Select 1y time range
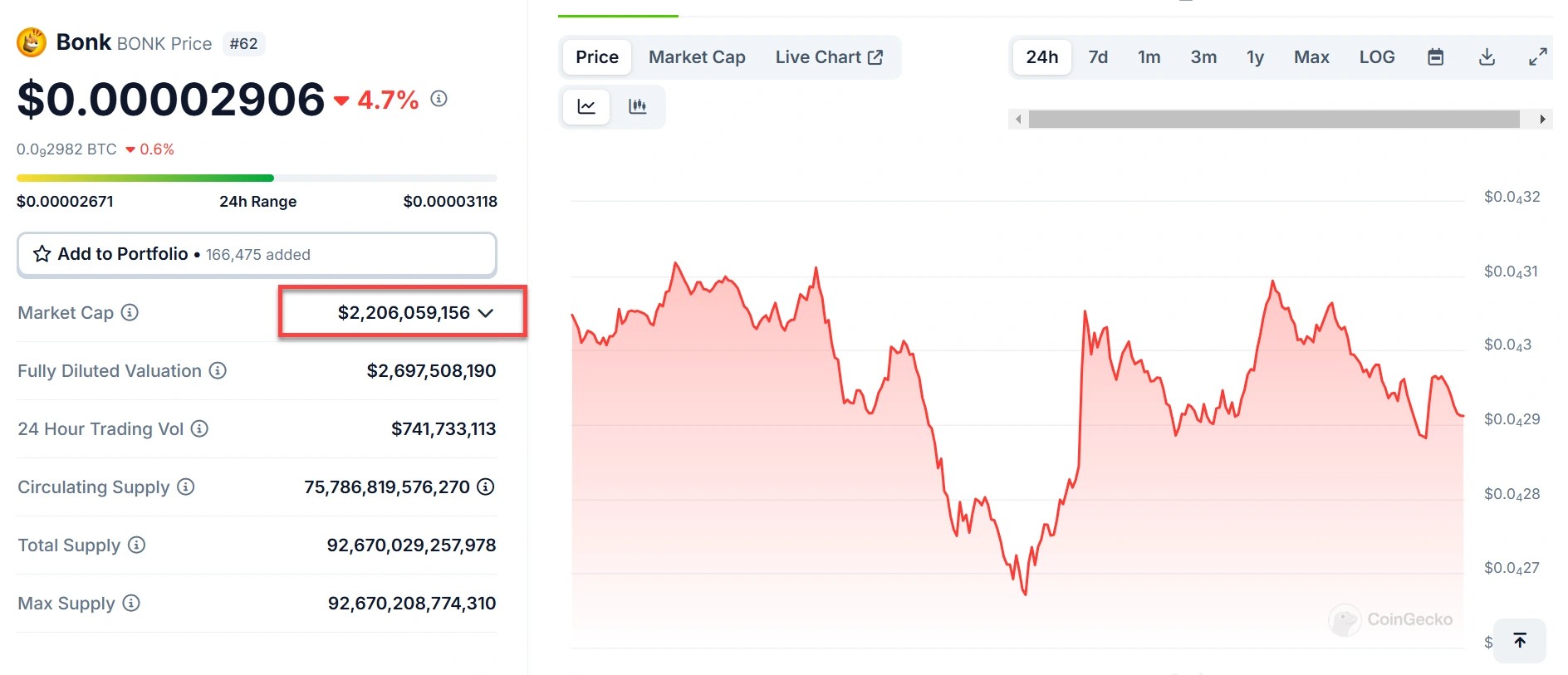Screen dimensions: 1568x675 point(1255,57)
